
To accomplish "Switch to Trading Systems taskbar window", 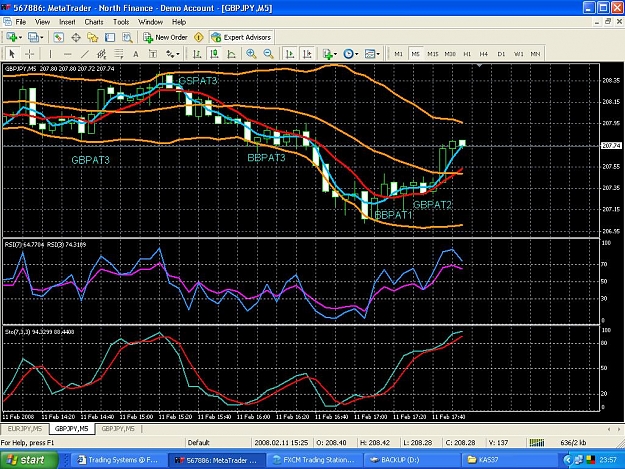I will click(118, 460).
